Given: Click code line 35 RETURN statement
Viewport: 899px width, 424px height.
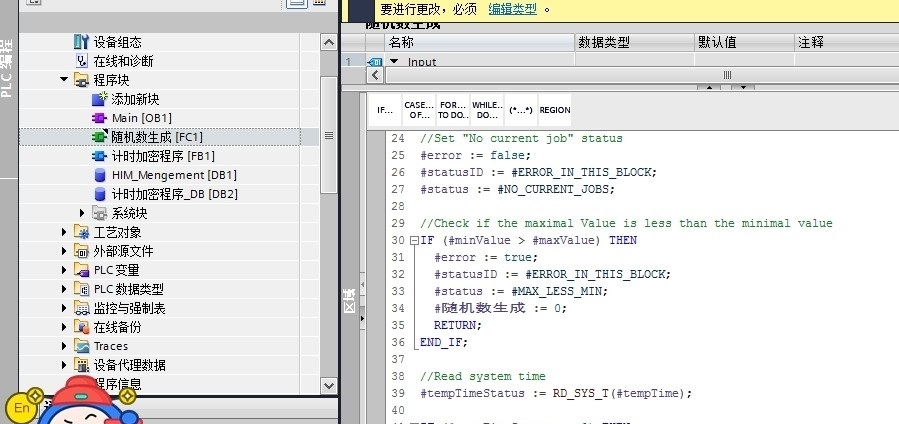Looking at the screenshot, I should point(458,325).
